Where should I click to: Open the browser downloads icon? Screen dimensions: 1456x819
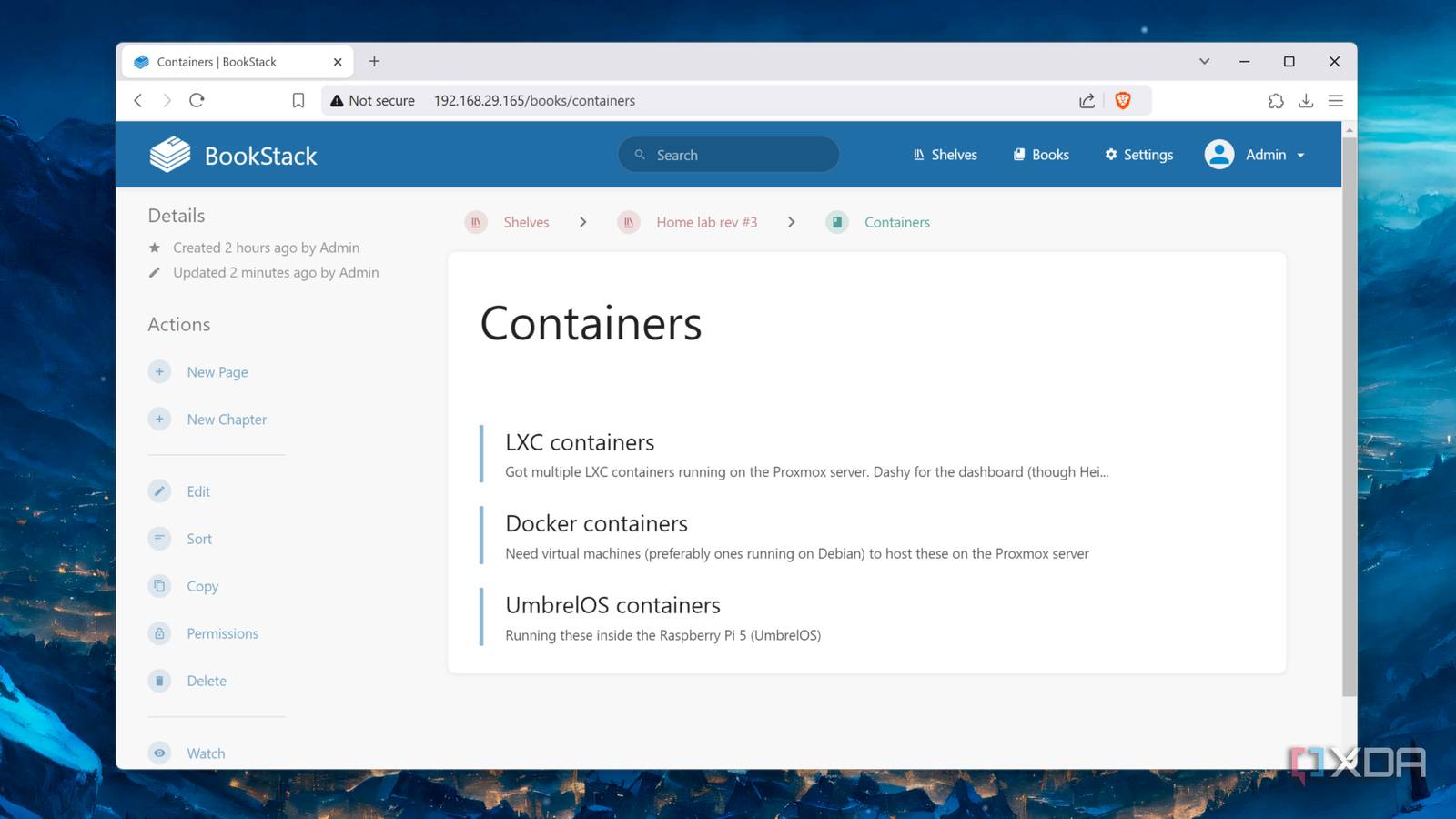[1306, 100]
